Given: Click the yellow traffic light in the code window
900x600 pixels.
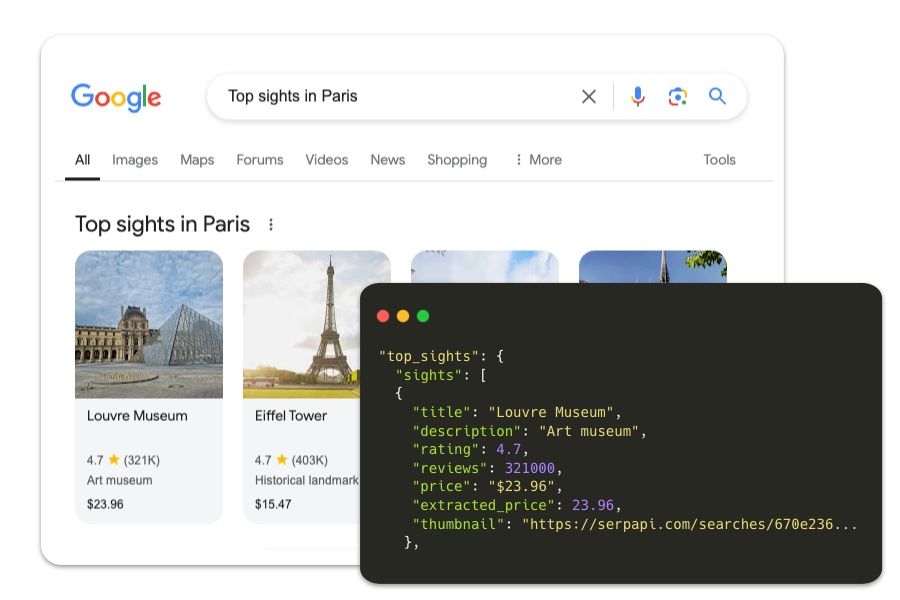Looking at the screenshot, I should coord(403,315).
